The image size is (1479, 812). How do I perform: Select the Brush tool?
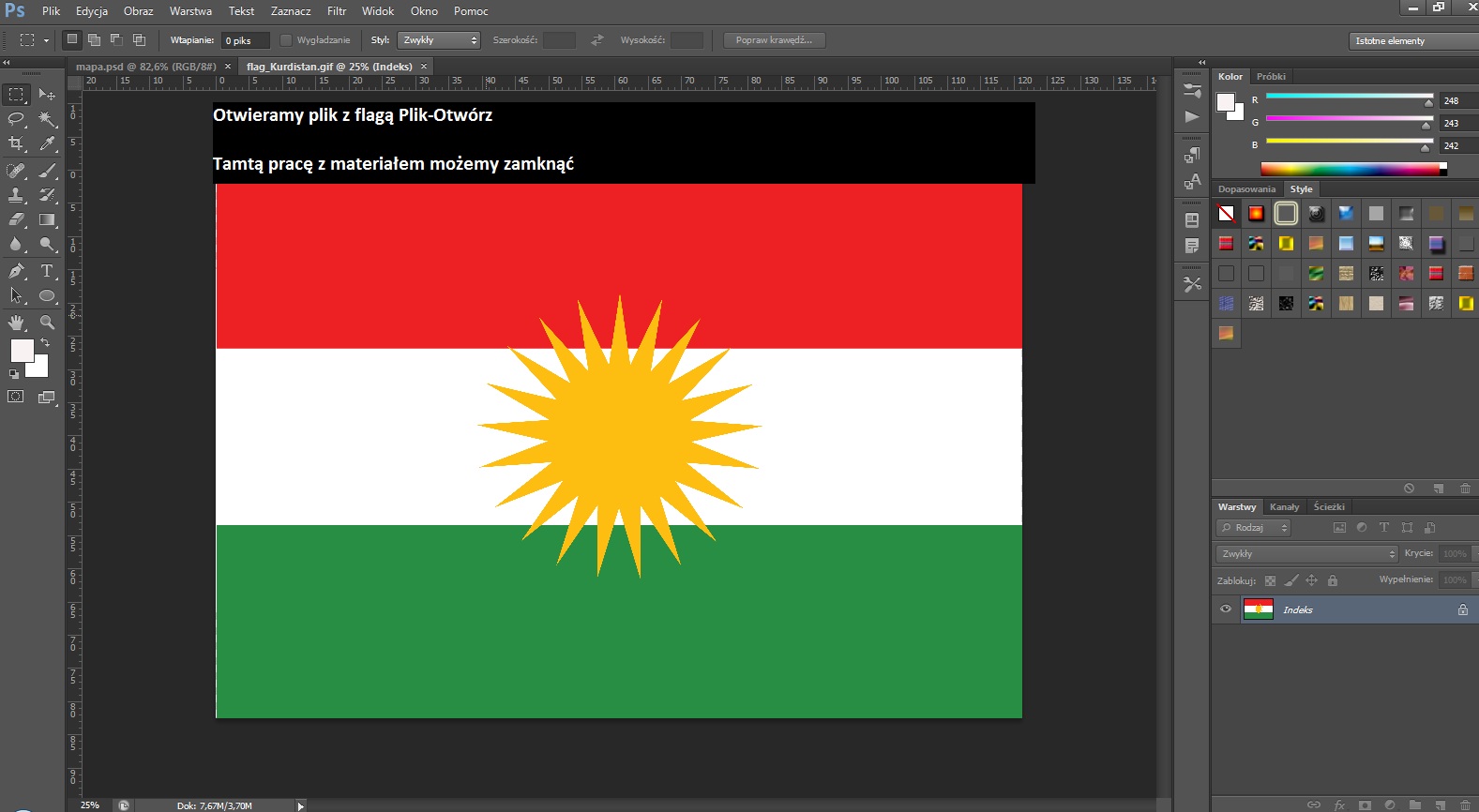point(47,171)
